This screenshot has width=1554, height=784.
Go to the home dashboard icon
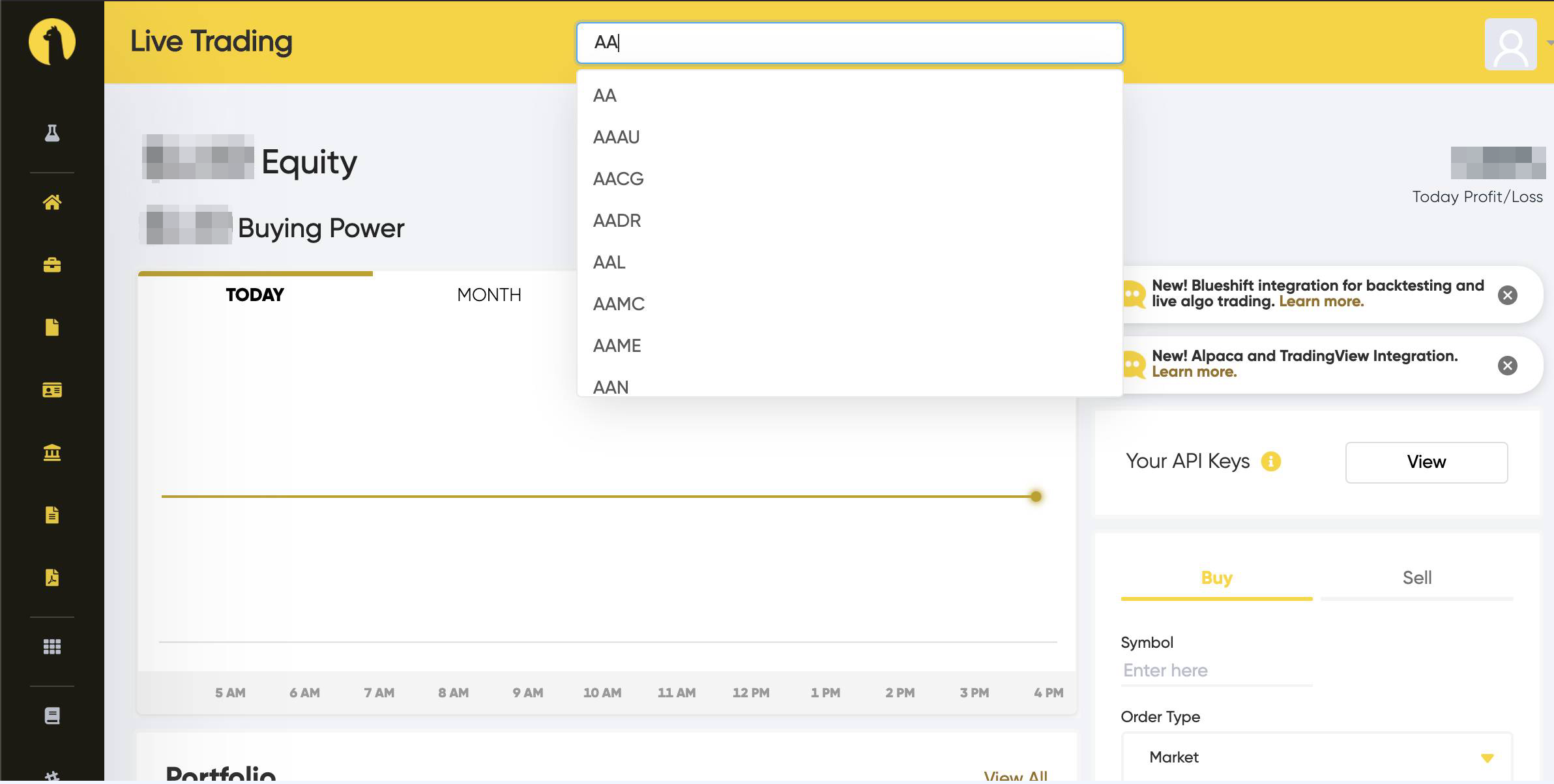pos(52,202)
